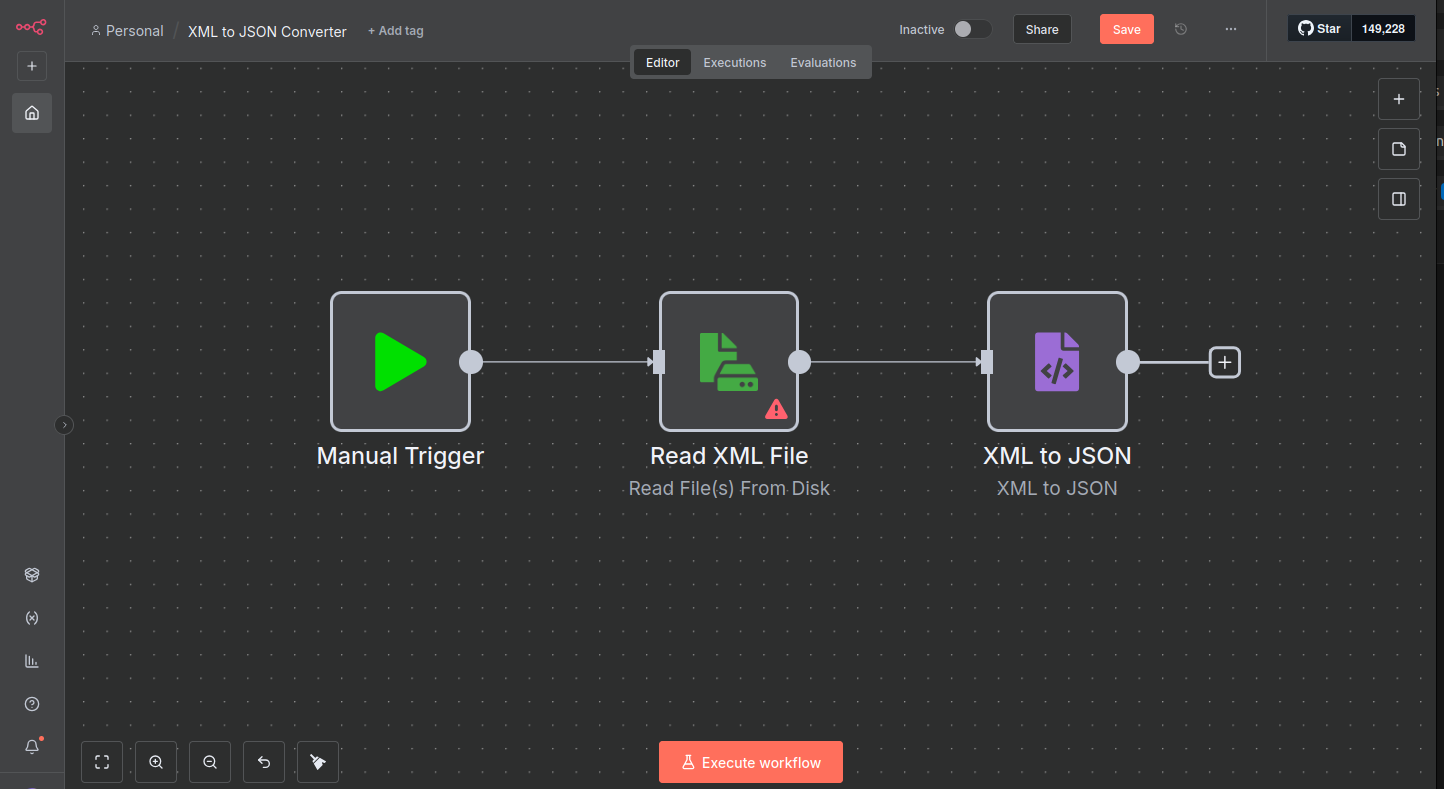Open workflow history icon
The height and width of the screenshot is (789, 1444).
click(1181, 29)
